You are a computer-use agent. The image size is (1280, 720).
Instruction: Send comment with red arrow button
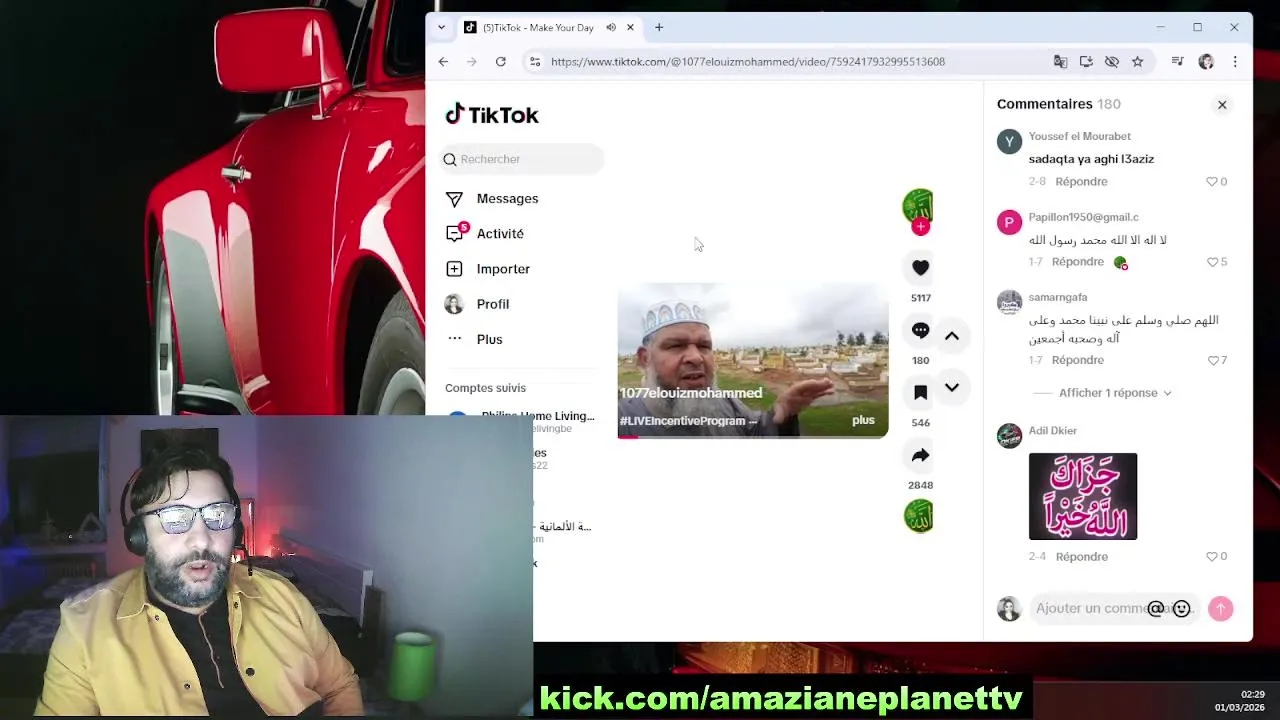tap(1220, 609)
